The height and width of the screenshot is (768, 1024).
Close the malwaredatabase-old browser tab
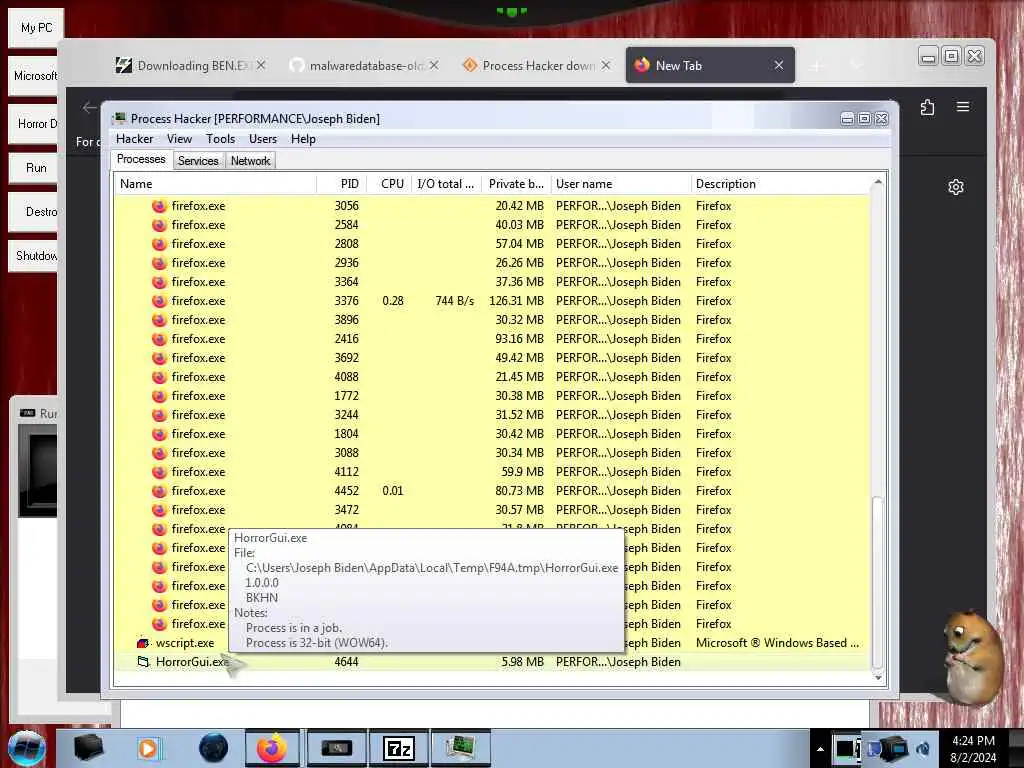[x=434, y=65]
